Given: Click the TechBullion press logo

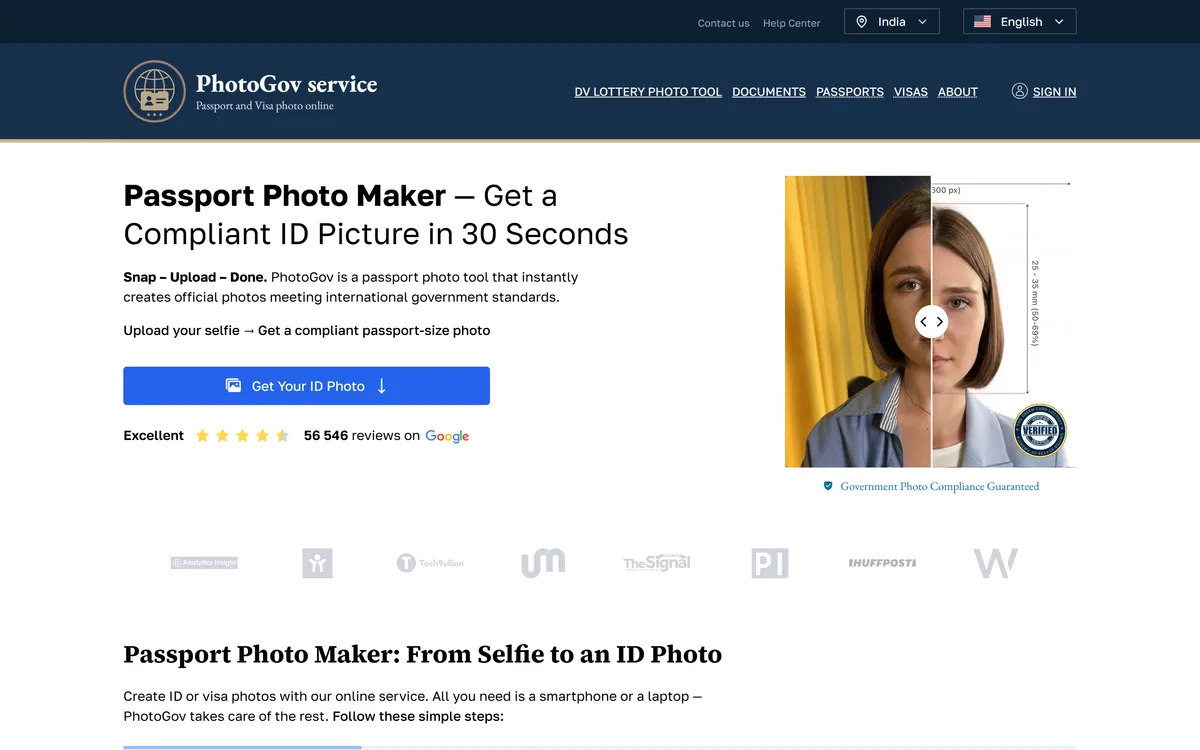Looking at the screenshot, I should [430, 563].
